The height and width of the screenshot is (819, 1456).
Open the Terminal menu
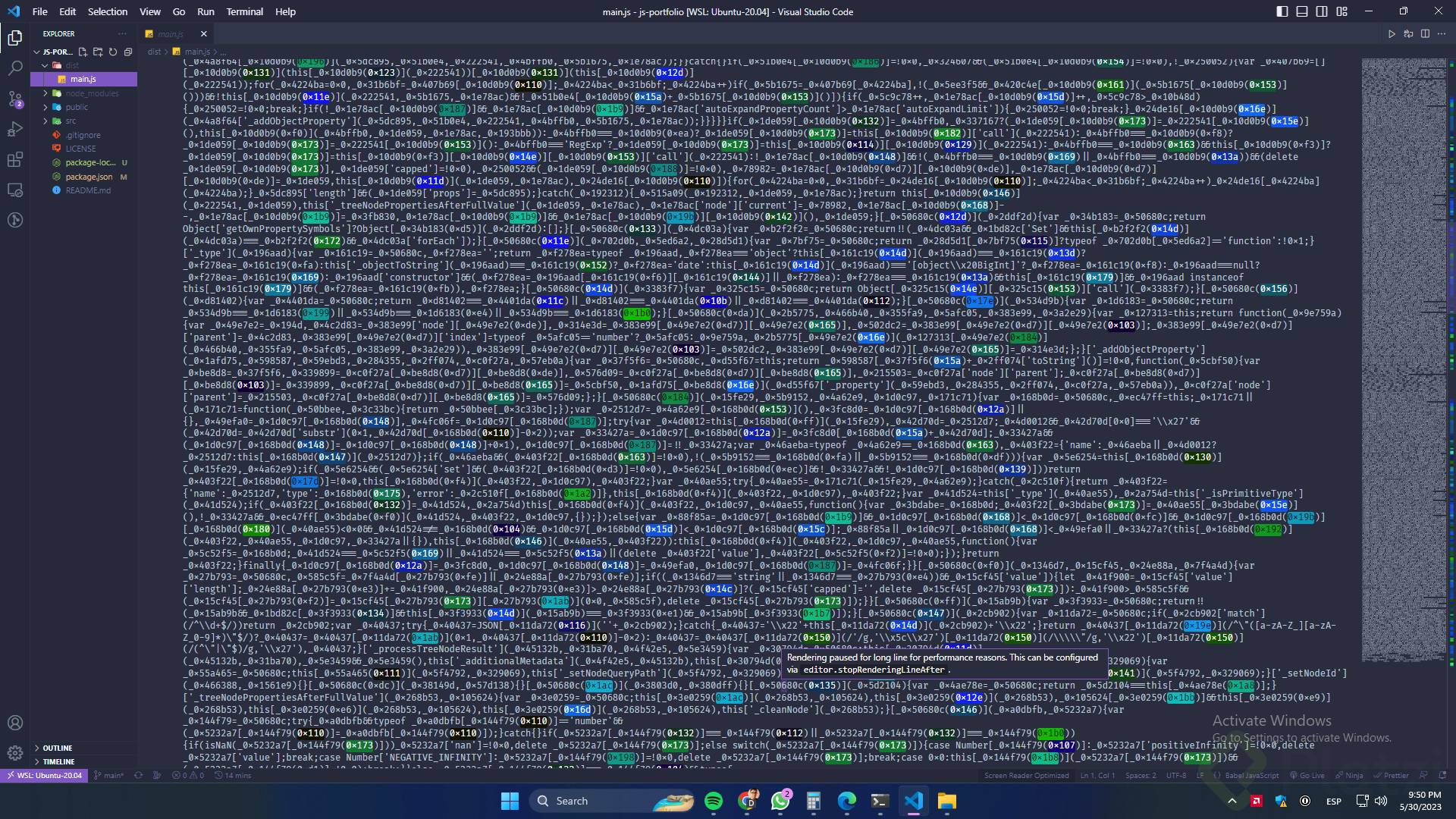[x=244, y=11]
